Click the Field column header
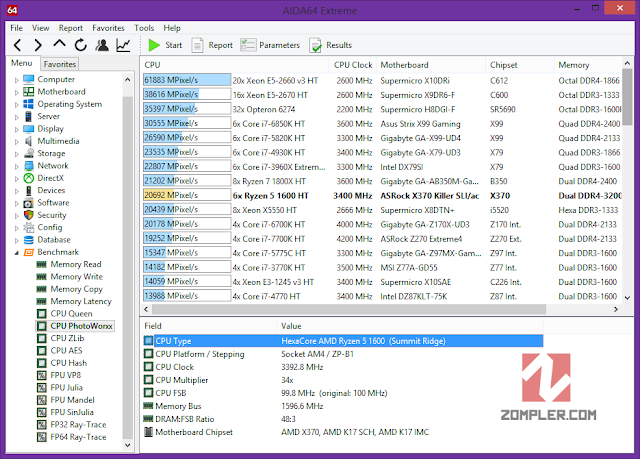This screenshot has height=459, width=640. tap(209, 326)
